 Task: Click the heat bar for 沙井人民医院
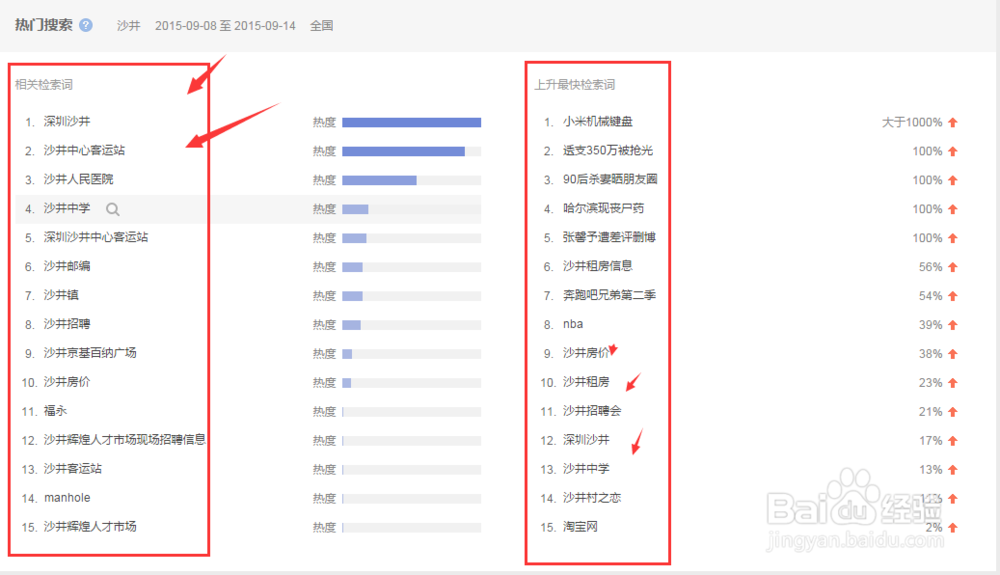point(411,180)
